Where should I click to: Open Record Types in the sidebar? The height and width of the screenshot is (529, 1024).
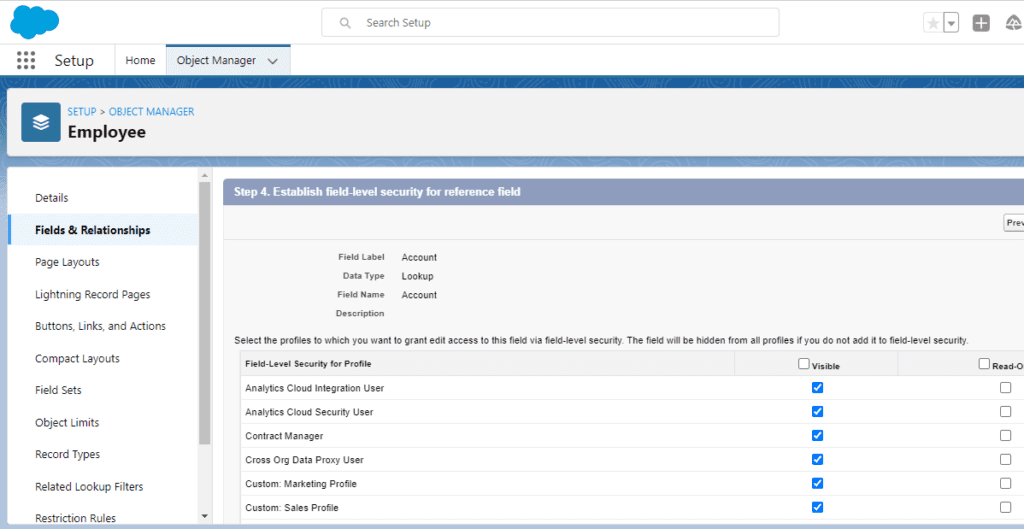click(67, 454)
